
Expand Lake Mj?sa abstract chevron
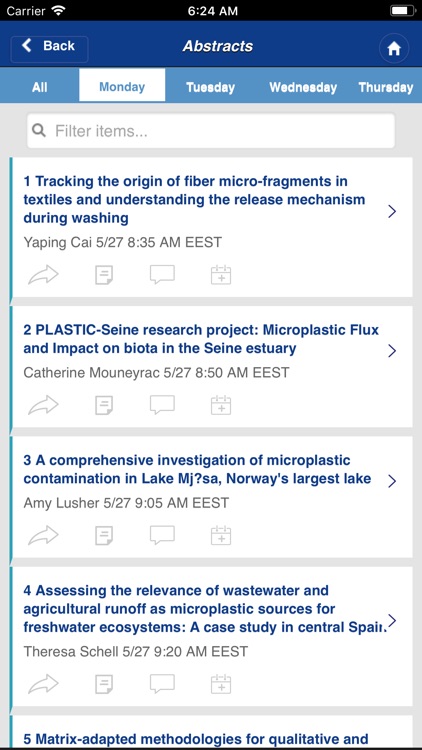pos(392,481)
